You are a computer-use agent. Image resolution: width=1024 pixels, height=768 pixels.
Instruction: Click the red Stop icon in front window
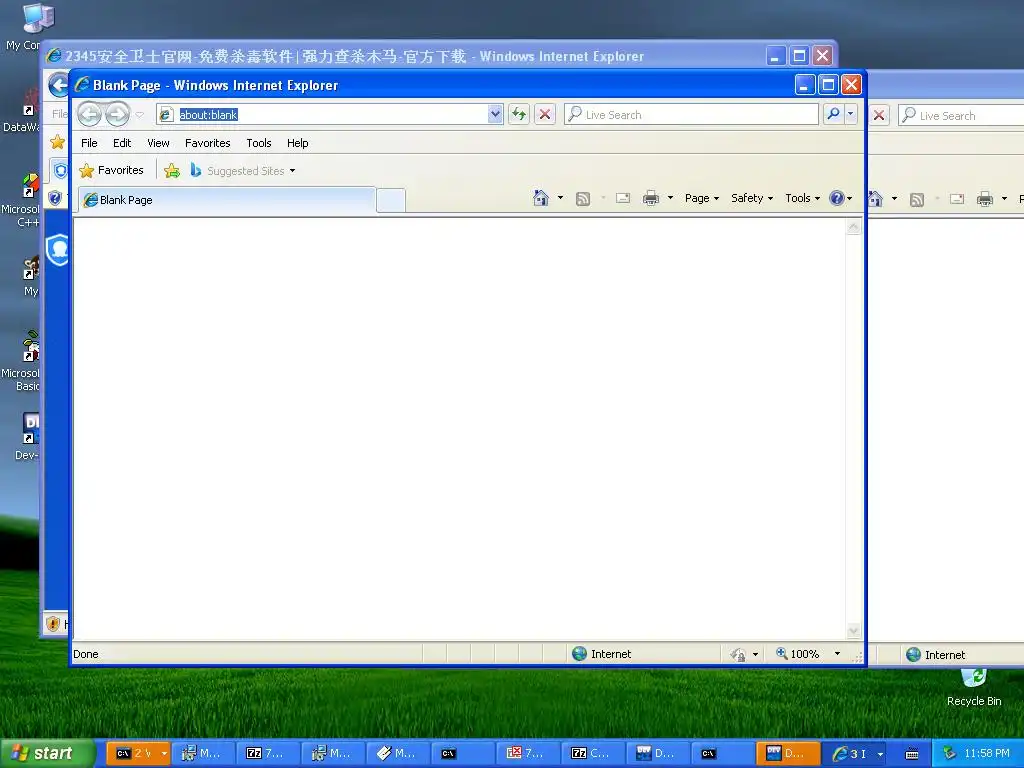click(545, 115)
